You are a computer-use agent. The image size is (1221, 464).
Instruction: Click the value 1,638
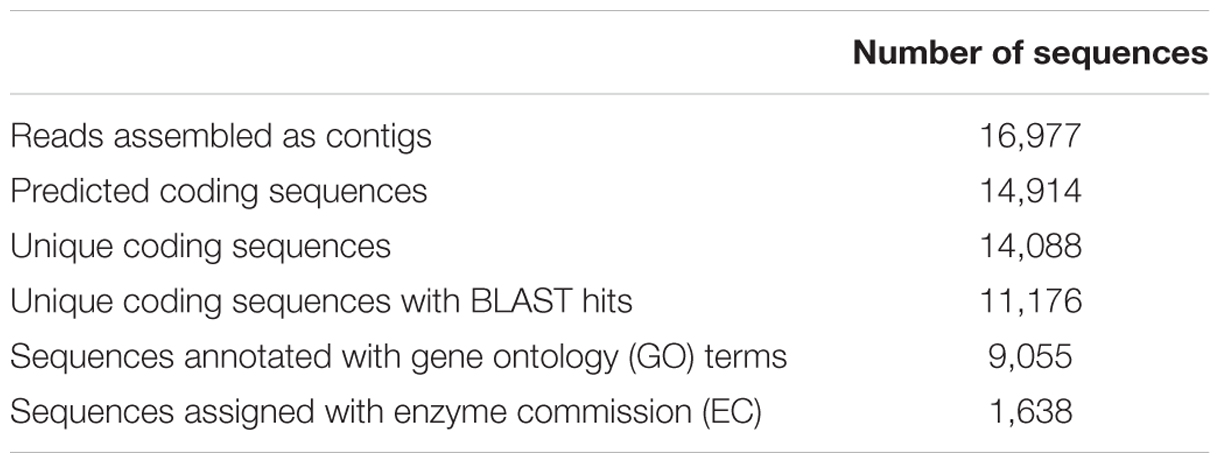pyautogui.click(x=1030, y=410)
